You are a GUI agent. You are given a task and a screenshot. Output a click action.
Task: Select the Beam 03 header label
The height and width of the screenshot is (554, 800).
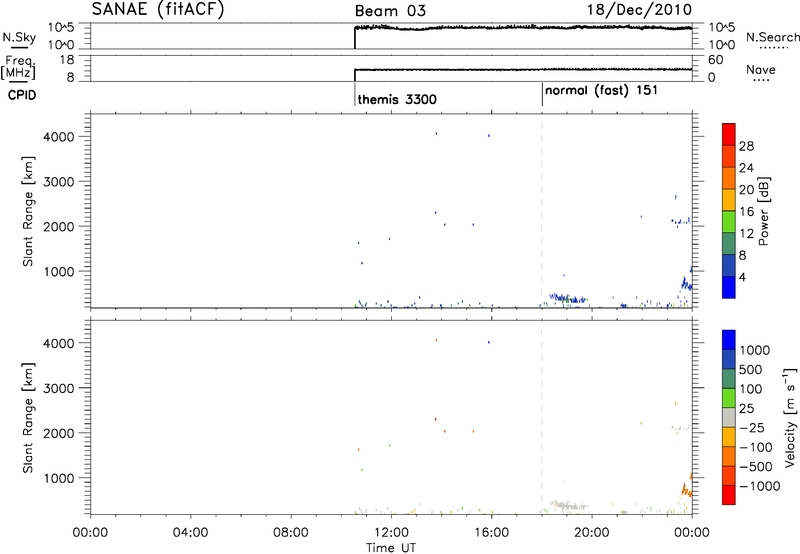click(390, 11)
